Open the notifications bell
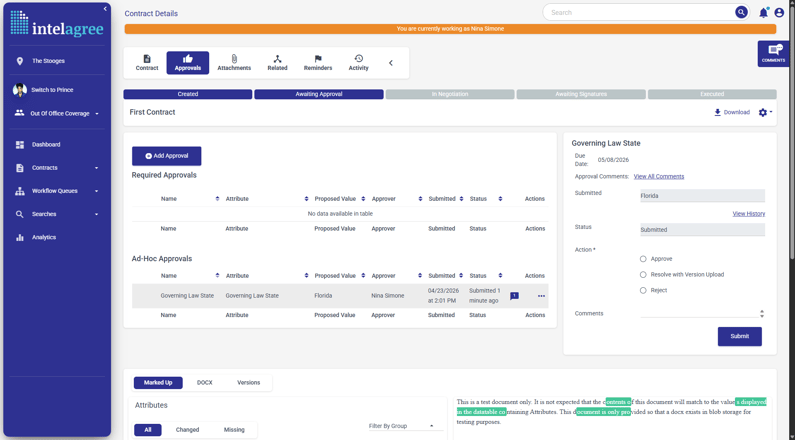This screenshot has width=795, height=440. pos(763,13)
